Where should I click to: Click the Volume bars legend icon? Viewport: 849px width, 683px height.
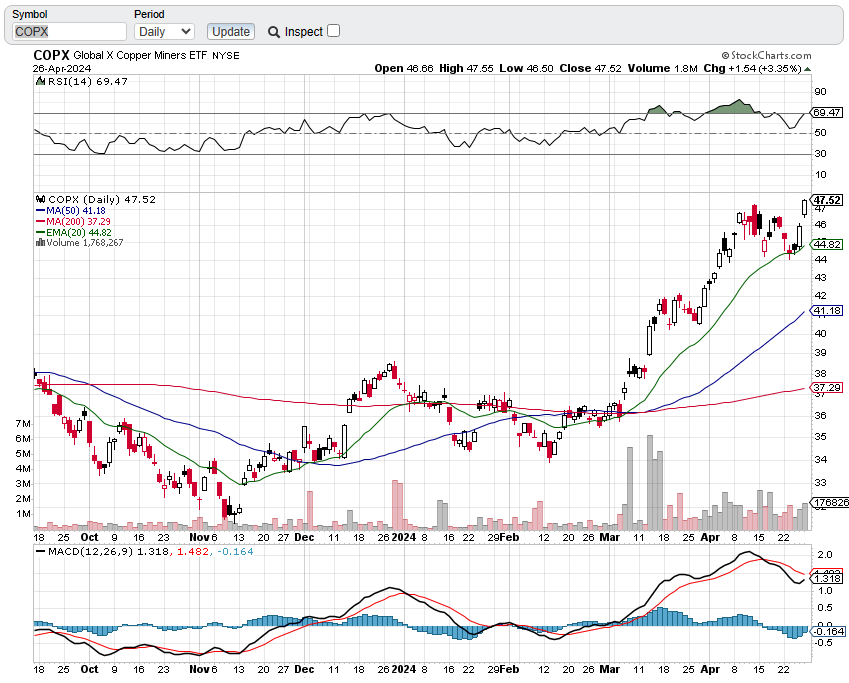40,242
